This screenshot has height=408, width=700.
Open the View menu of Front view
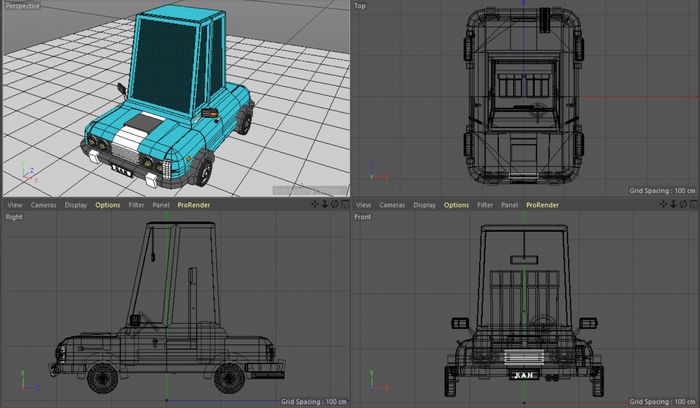coord(363,205)
